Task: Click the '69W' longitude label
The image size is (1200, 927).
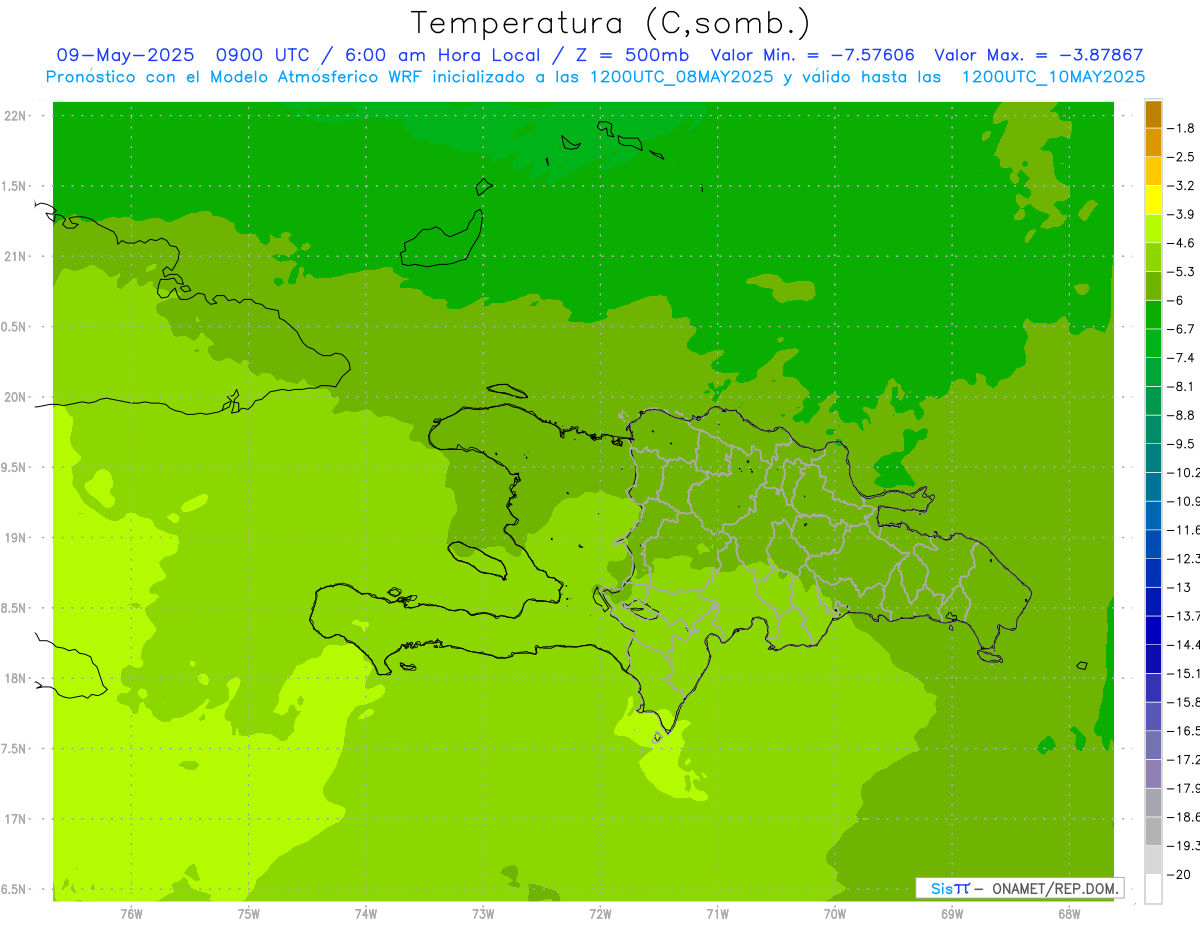Action: [x=952, y=913]
